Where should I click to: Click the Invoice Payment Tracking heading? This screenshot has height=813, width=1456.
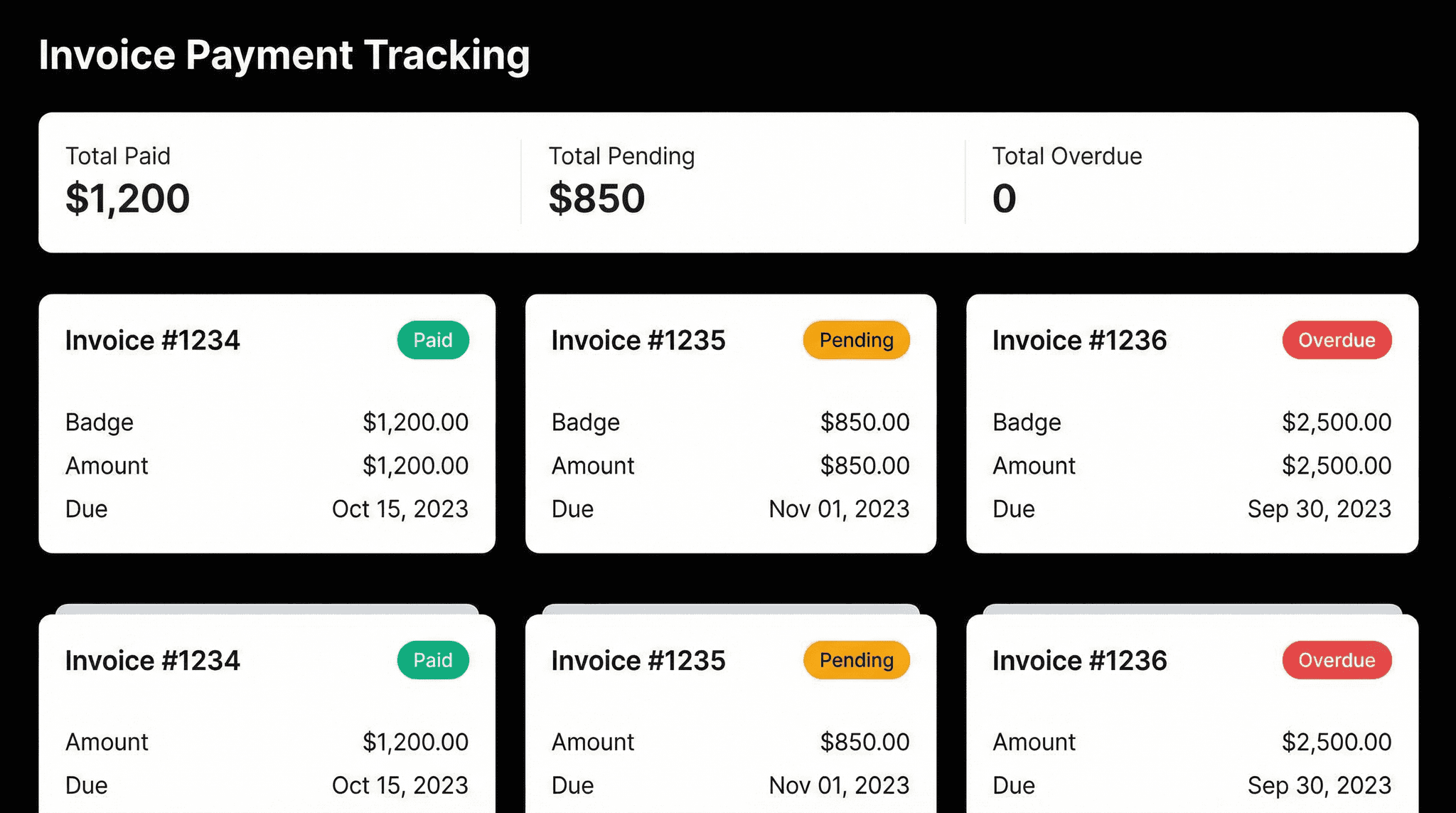pos(284,55)
